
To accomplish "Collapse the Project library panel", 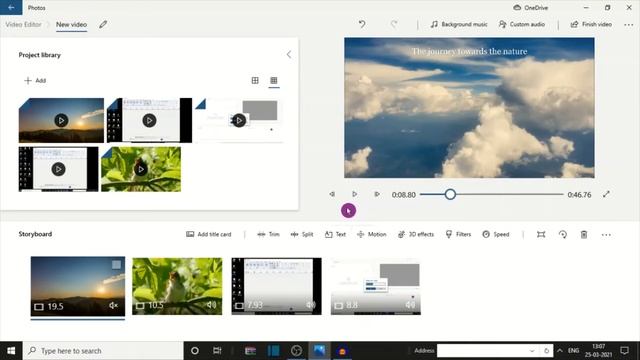I will pyautogui.click(x=289, y=55).
